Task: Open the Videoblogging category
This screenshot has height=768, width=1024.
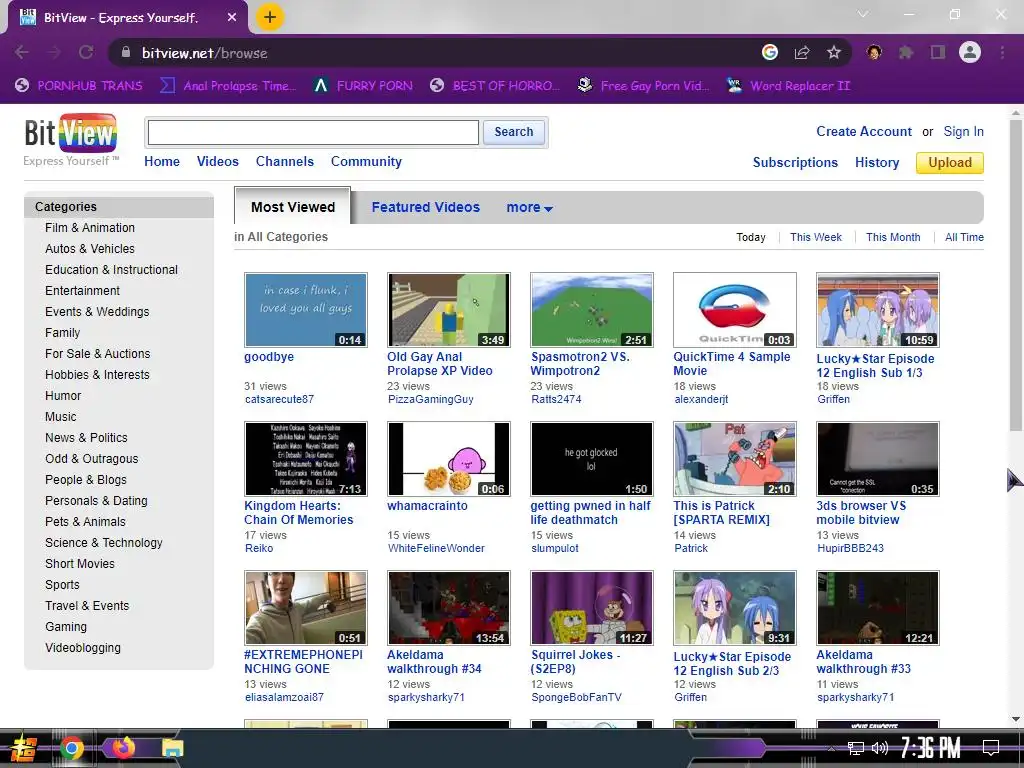Action: 83,648
